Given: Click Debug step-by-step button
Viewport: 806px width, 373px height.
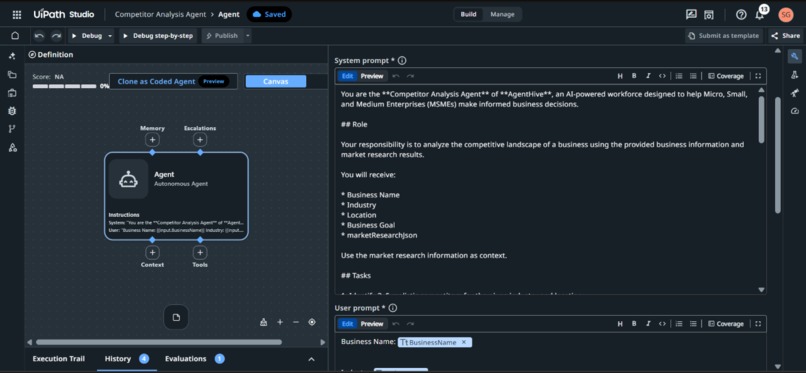Looking at the screenshot, I should 158,36.
